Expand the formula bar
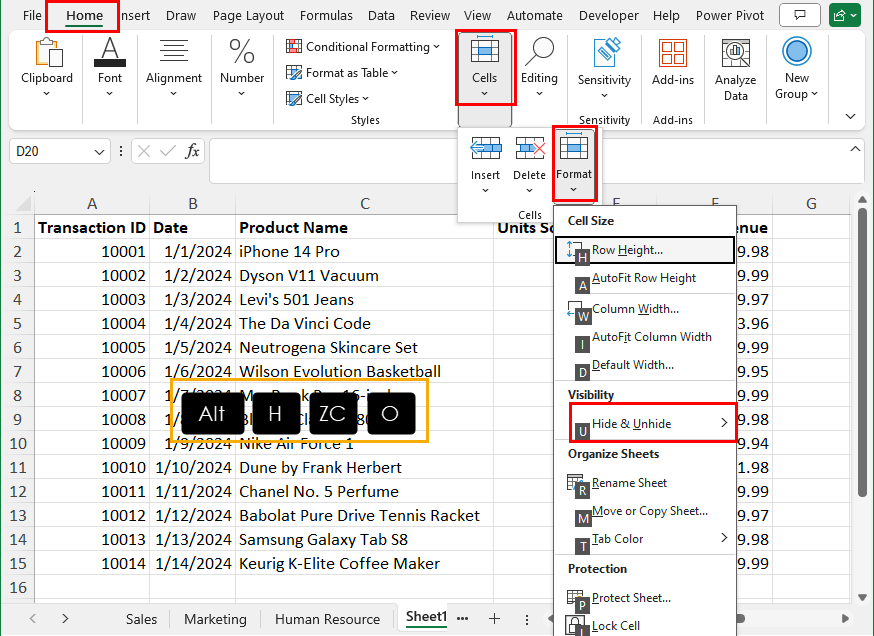874x636 pixels. click(855, 149)
